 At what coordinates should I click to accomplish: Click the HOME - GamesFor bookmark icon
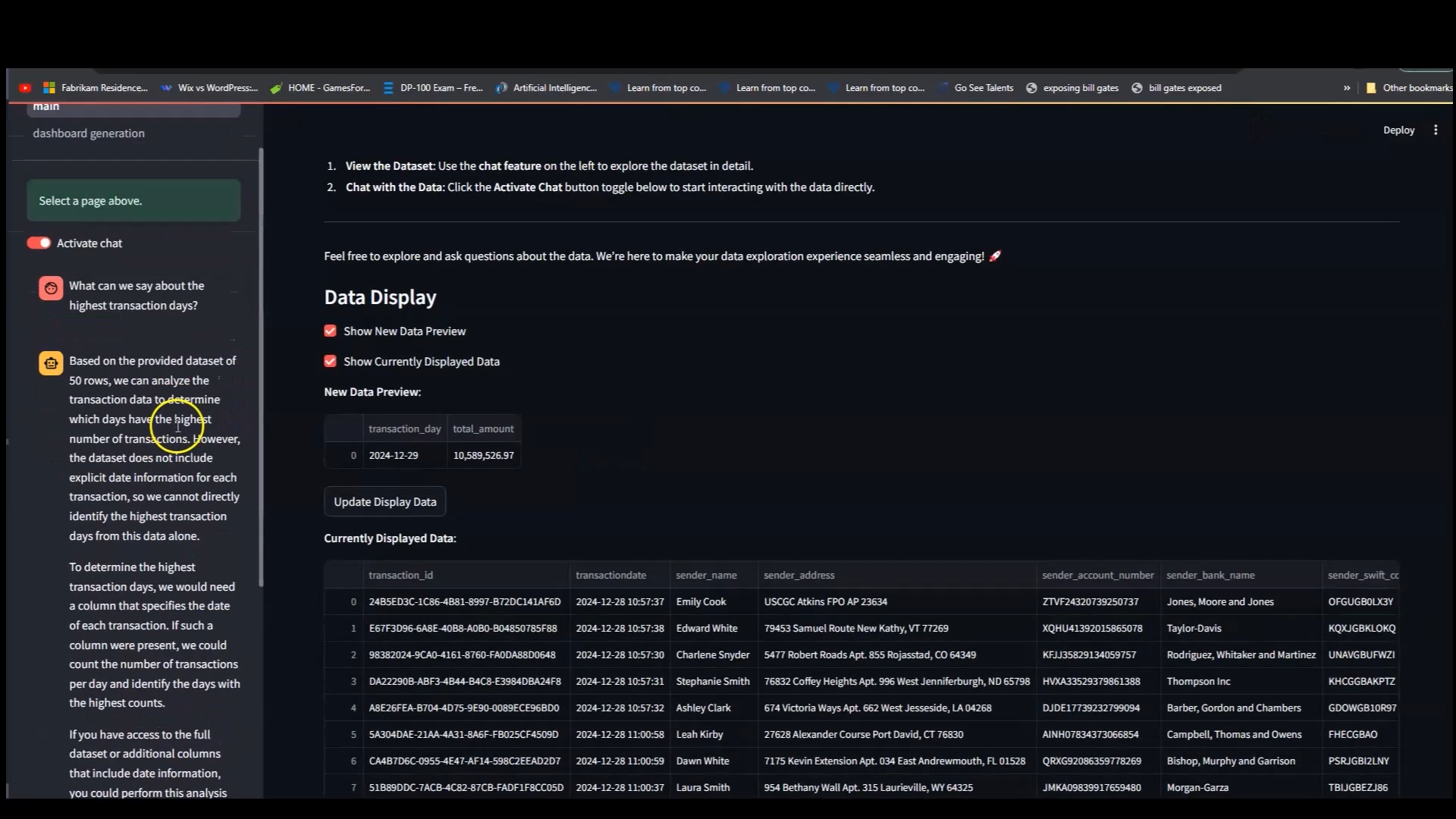277,88
